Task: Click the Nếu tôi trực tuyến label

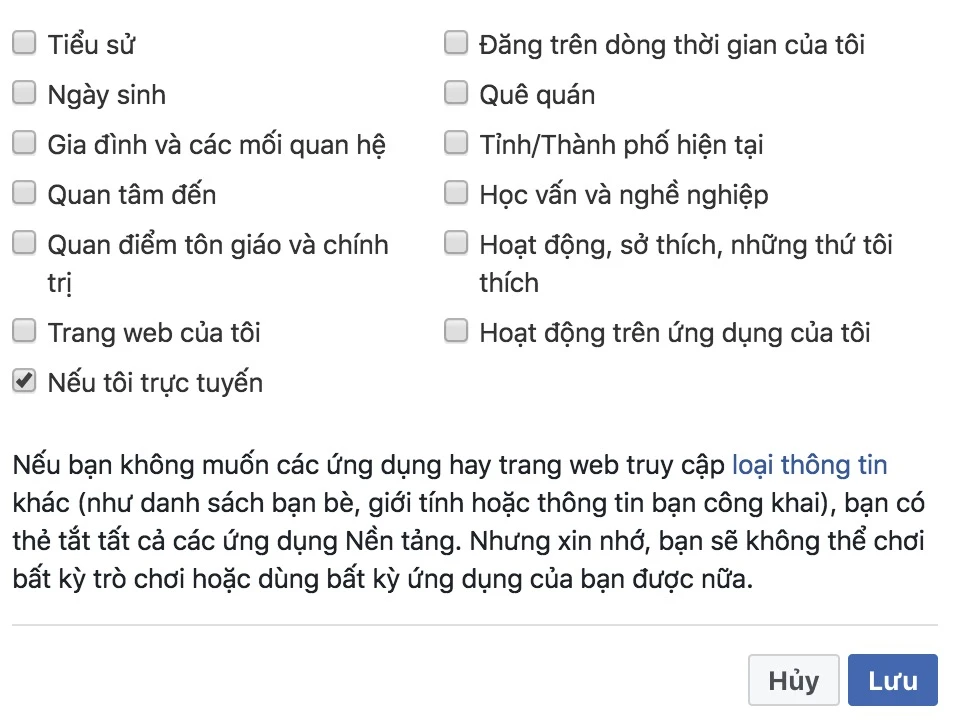Action: pos(155,383)
